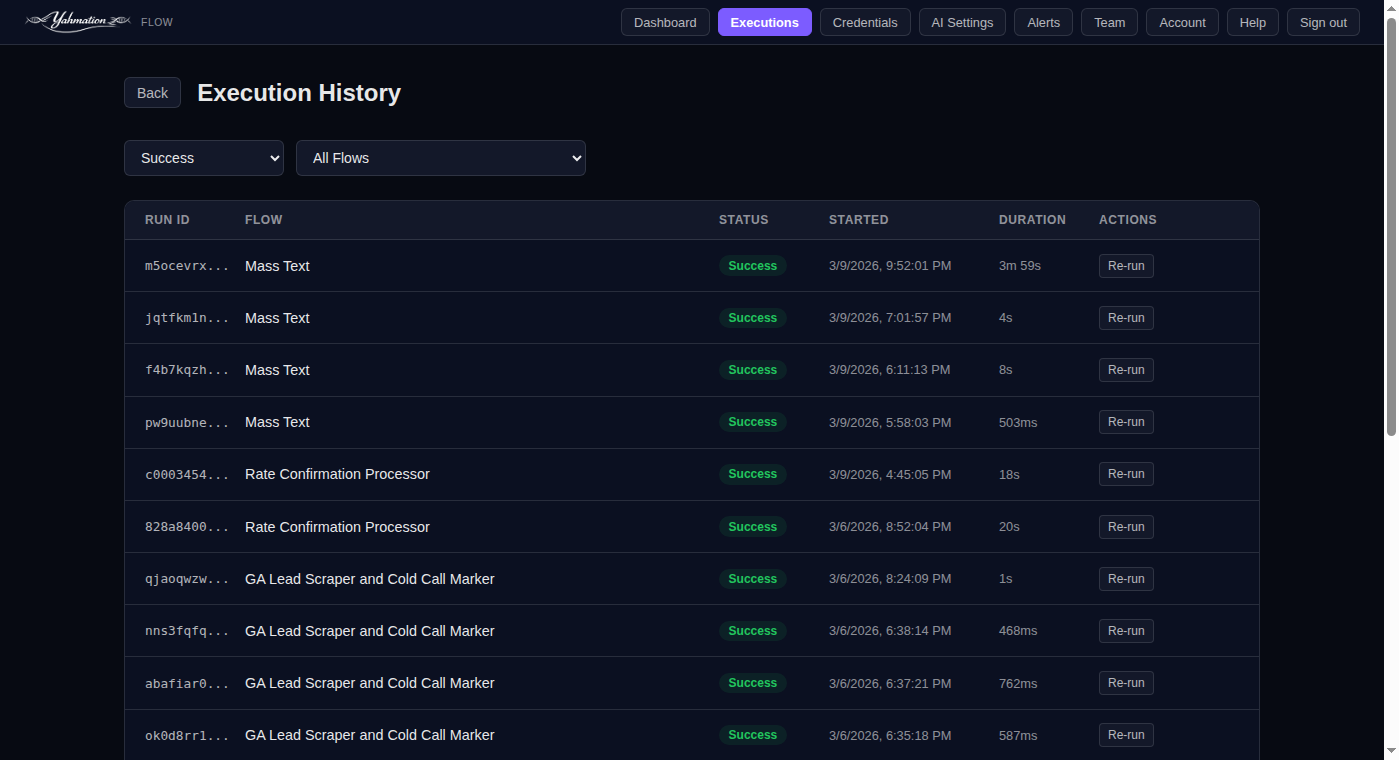Click run ID c0003454

(x=187, y=474)
